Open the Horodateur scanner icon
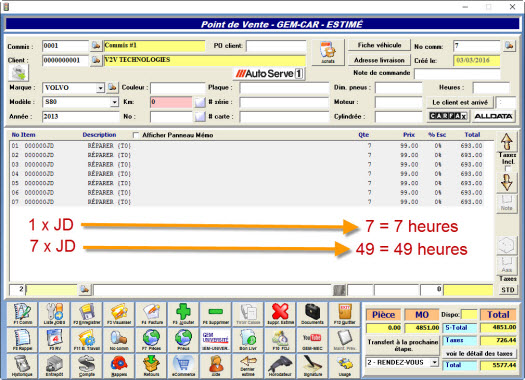Screen dimensions: 525x380 point(280,366)
